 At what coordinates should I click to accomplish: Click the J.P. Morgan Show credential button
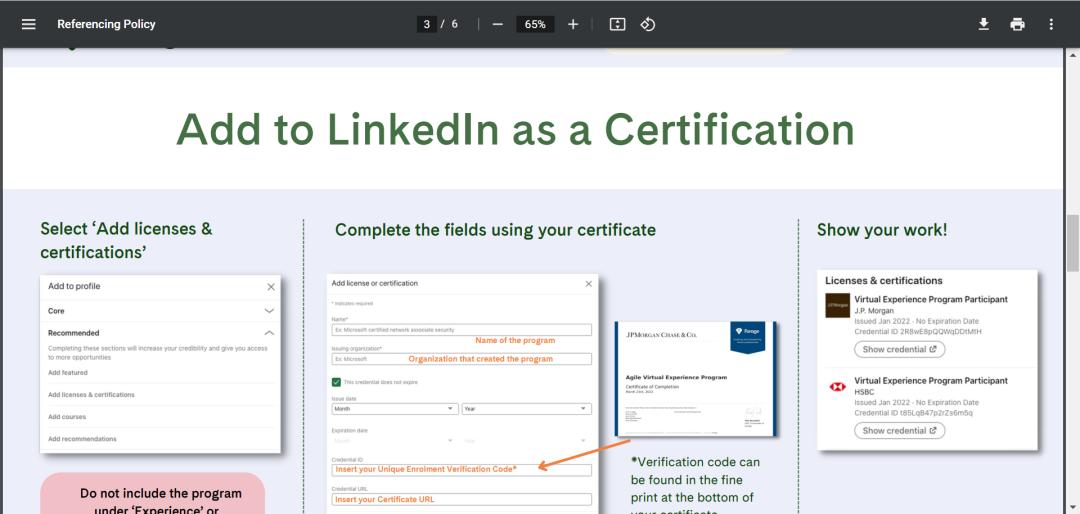click(899, 349)
